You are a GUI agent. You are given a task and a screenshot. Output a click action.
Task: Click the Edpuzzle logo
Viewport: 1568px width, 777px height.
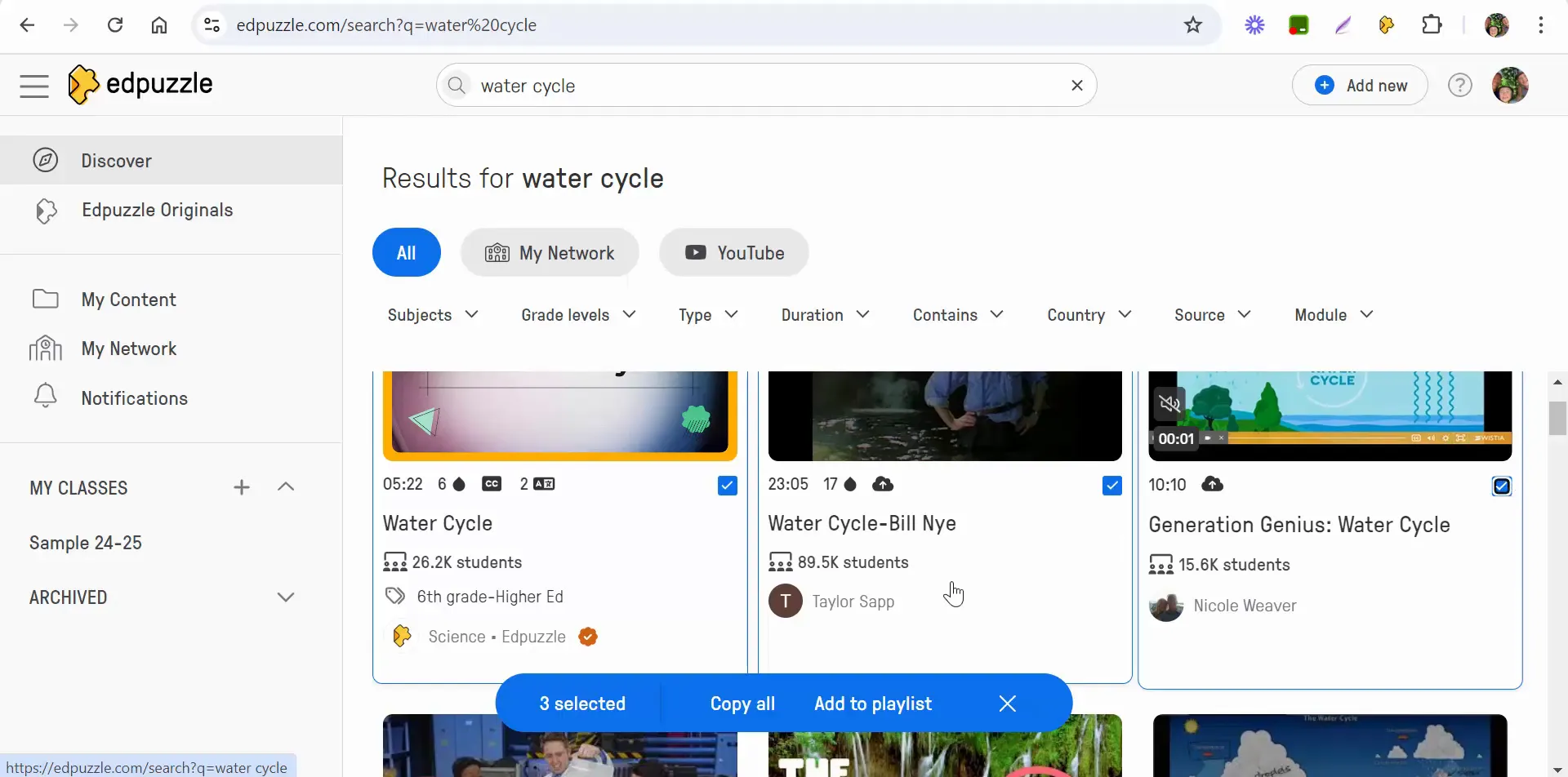140,84
